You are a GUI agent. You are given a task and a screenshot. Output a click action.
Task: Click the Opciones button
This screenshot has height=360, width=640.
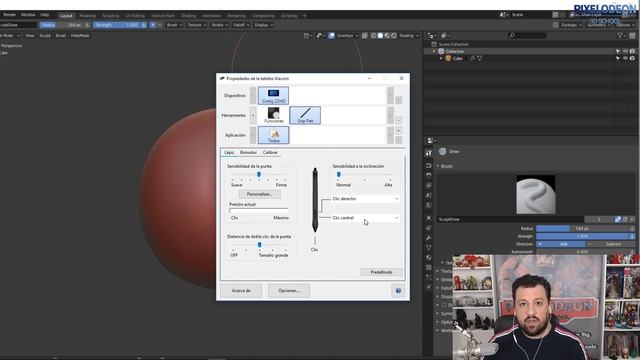pos(289,291)
